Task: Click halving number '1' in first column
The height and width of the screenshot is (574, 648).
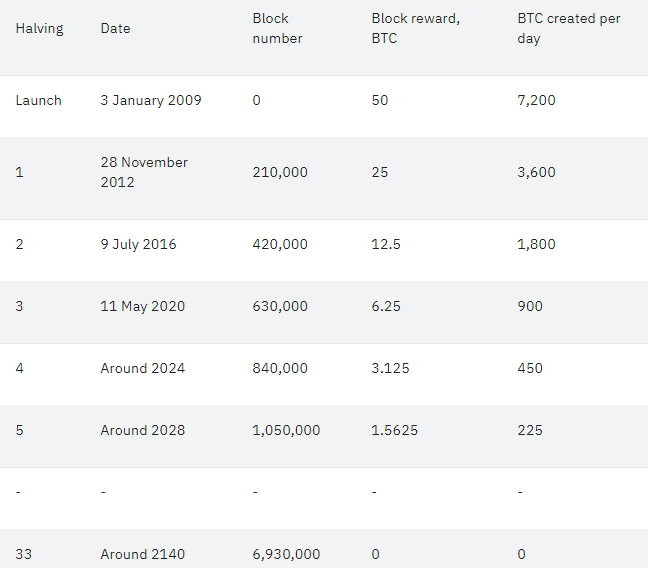Action: [19, 172]
